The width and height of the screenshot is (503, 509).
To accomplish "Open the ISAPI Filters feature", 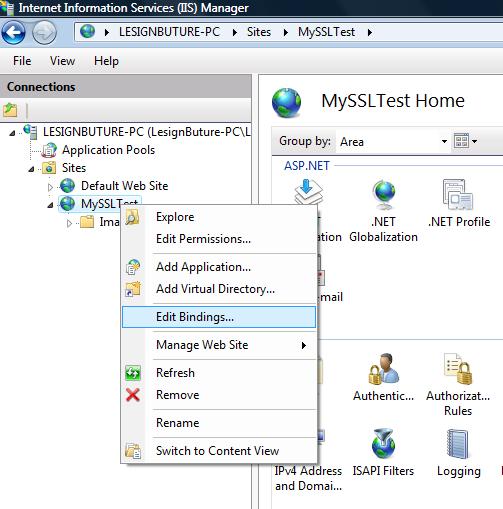I will click(x=383, y=452).
